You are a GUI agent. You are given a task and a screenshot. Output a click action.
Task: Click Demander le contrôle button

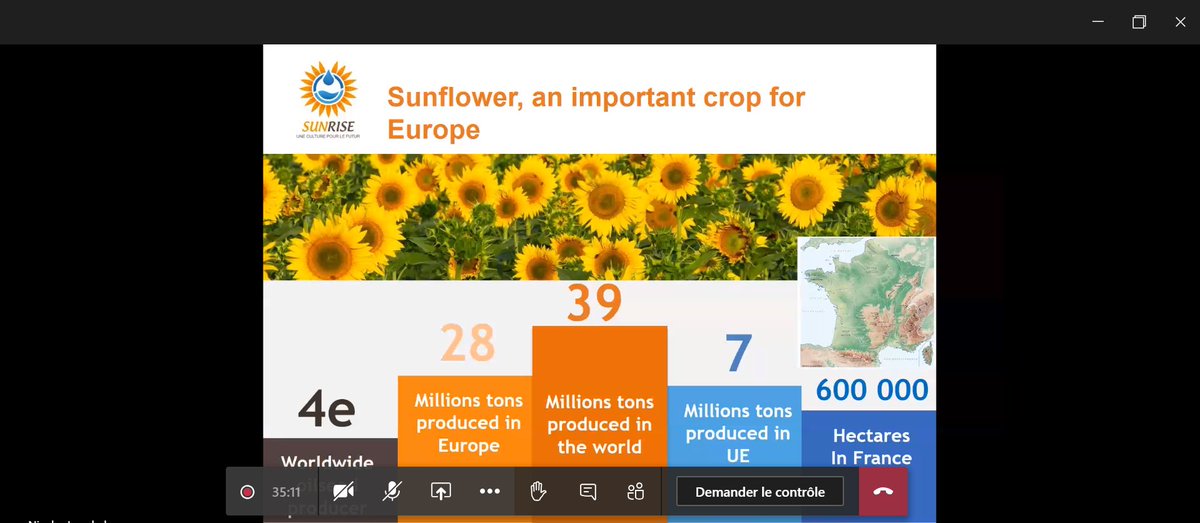[x=760, y=492]
